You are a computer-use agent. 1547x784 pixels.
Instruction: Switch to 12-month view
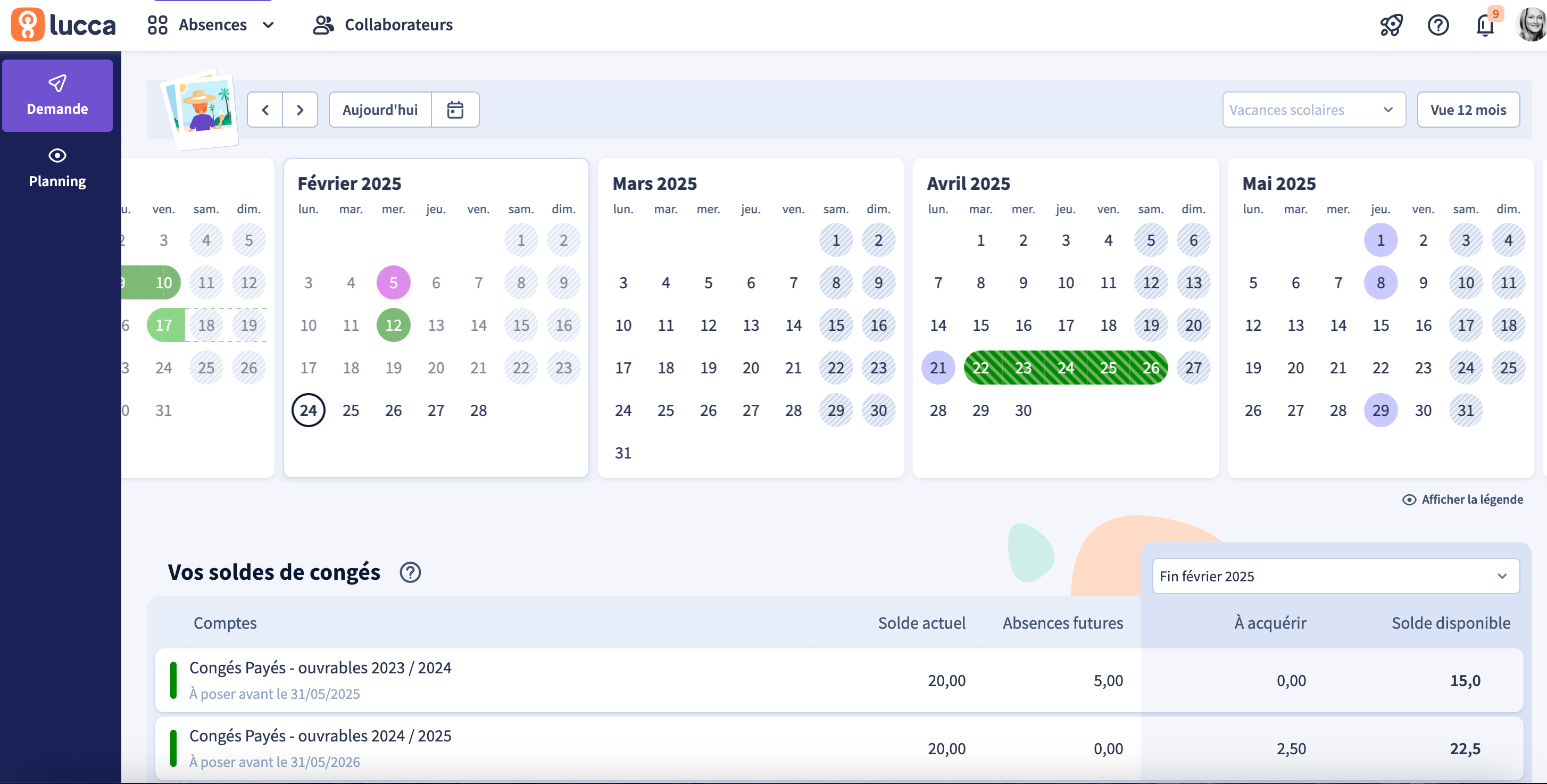click(x=1468, y=110)
